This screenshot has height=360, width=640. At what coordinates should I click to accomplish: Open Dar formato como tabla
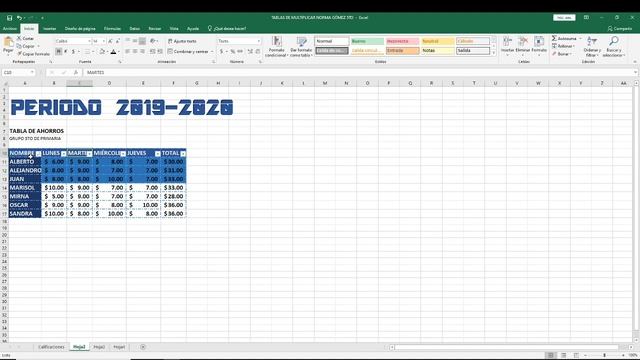(x=301, y=47)
